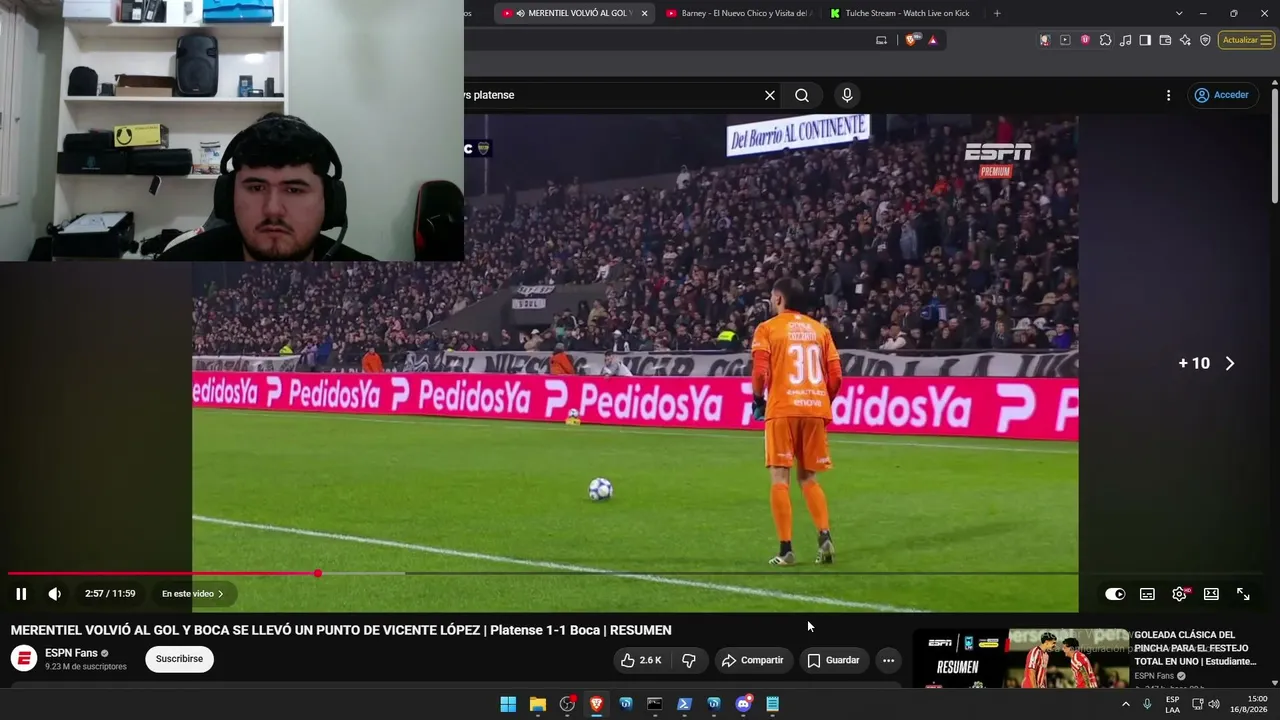This screenshot has width=1280, height=720.
Task: Sign in with the Acceder button
Action: pyautogui.click(x=1222, y=95)
